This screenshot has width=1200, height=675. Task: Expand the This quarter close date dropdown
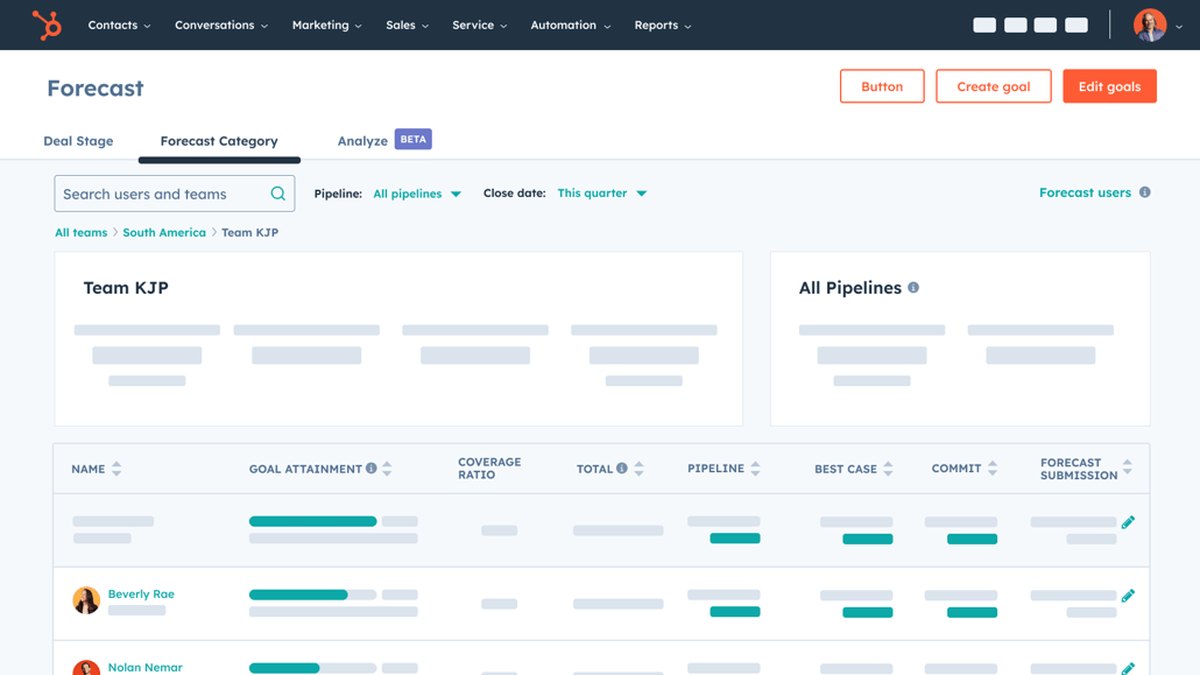coord(602,193)
